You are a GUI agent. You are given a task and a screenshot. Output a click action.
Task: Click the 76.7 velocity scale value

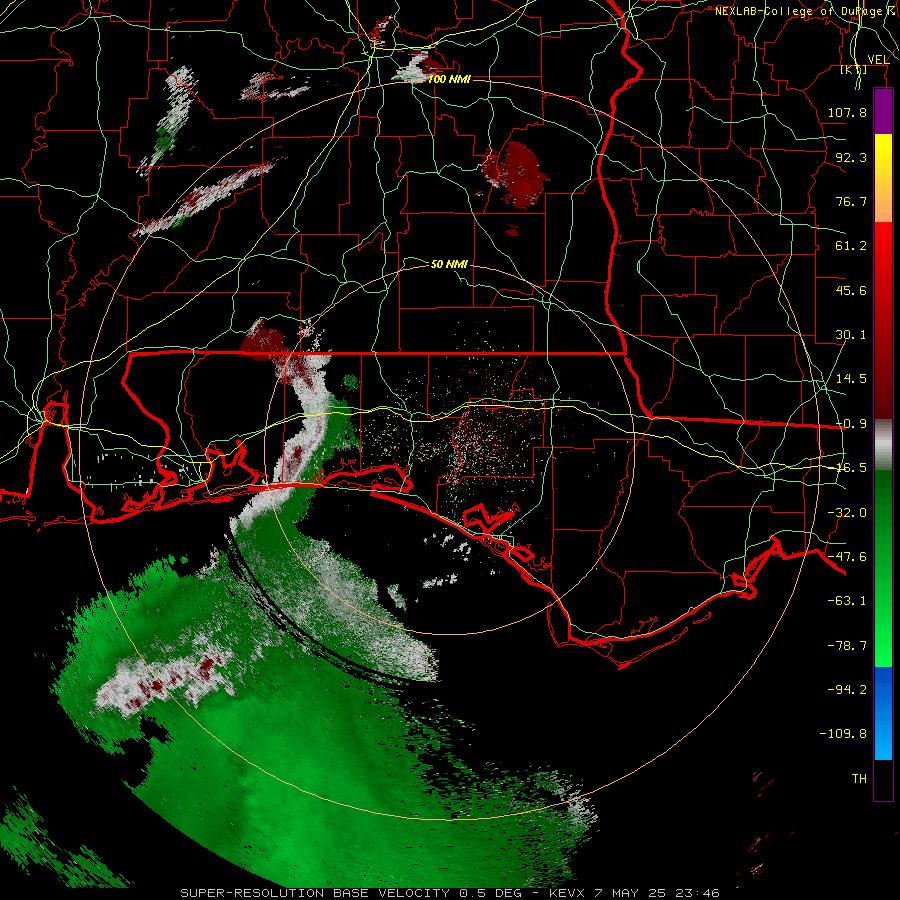tap(851, 201)
